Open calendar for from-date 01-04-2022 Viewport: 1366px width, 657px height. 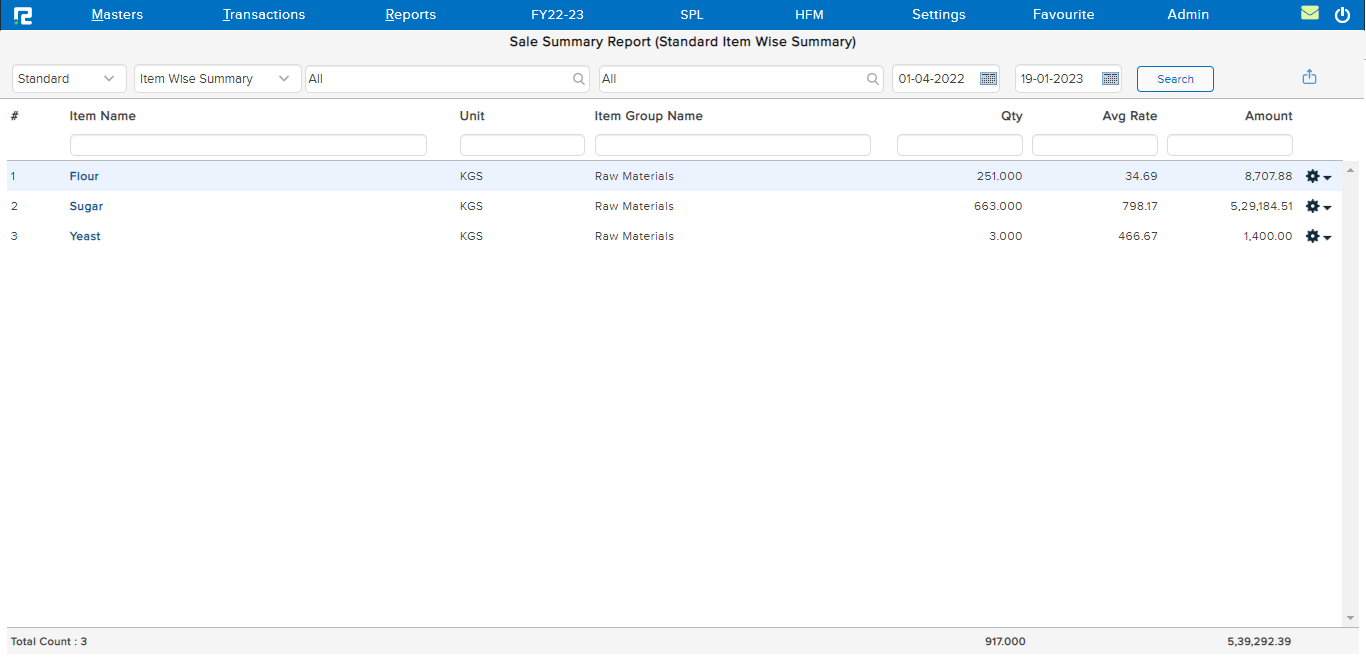[x=987, y=79]
